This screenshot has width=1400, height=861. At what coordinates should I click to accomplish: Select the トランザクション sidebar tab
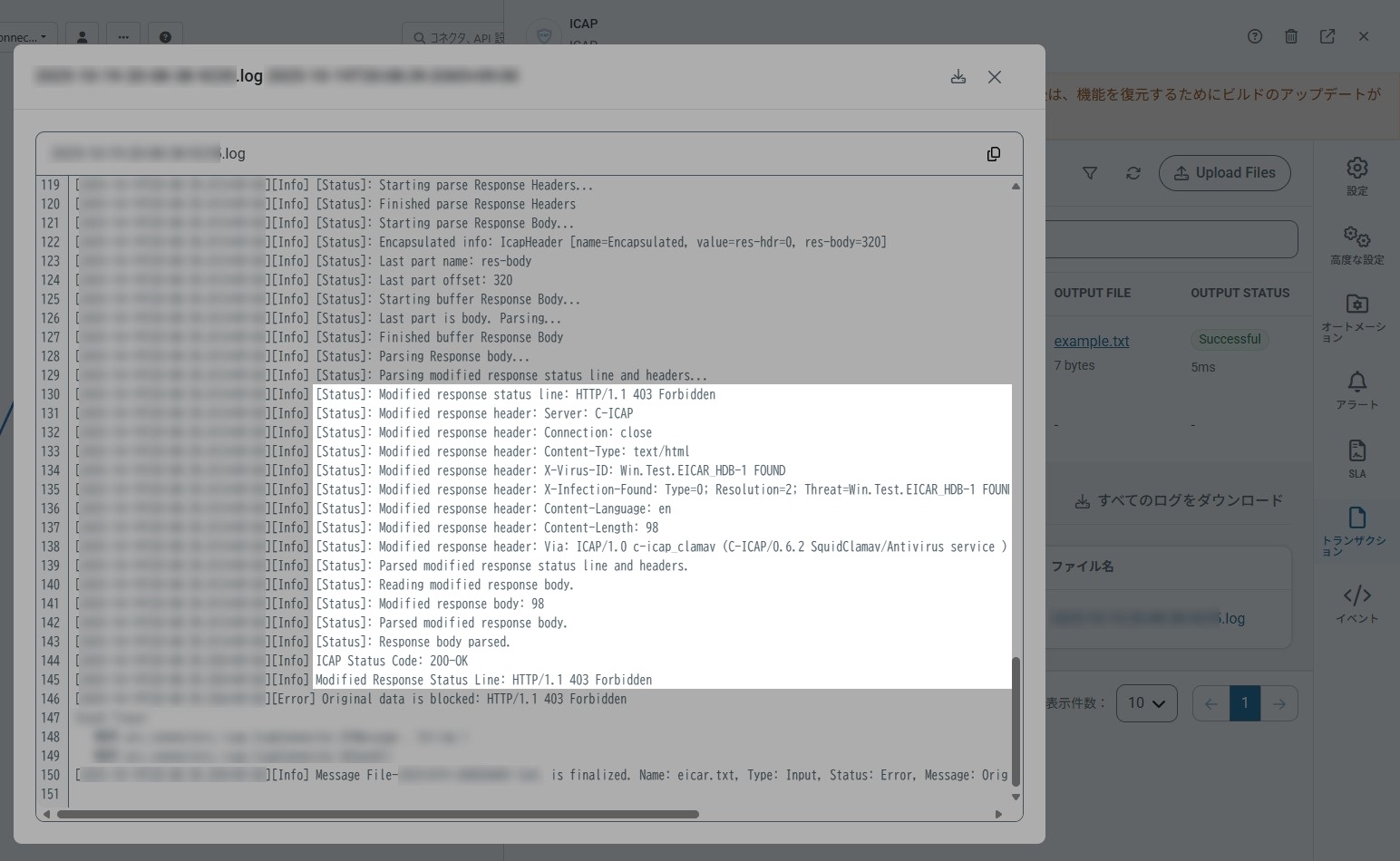coord(1356,519)
